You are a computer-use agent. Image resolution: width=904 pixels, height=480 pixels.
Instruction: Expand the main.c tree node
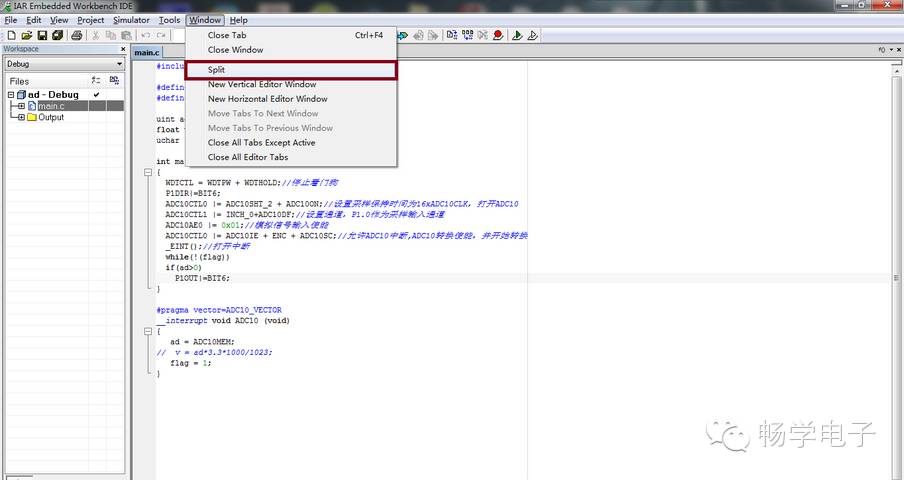(x=21, y=106)
